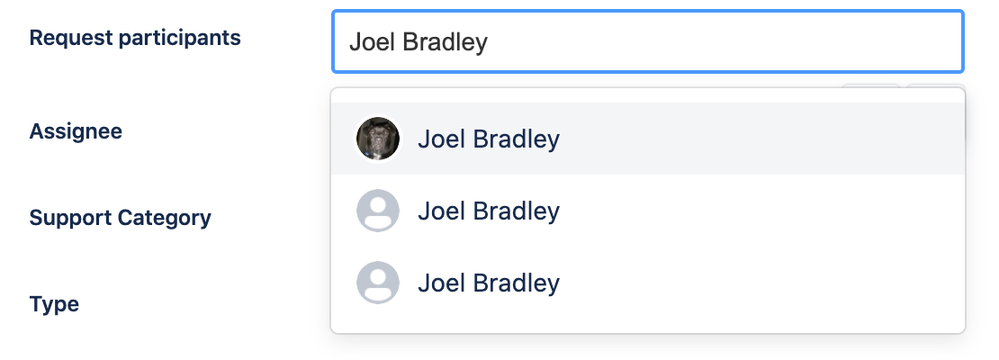Click the Request participants field label
This screenshot has height=360, width=999.
point(135,38)
